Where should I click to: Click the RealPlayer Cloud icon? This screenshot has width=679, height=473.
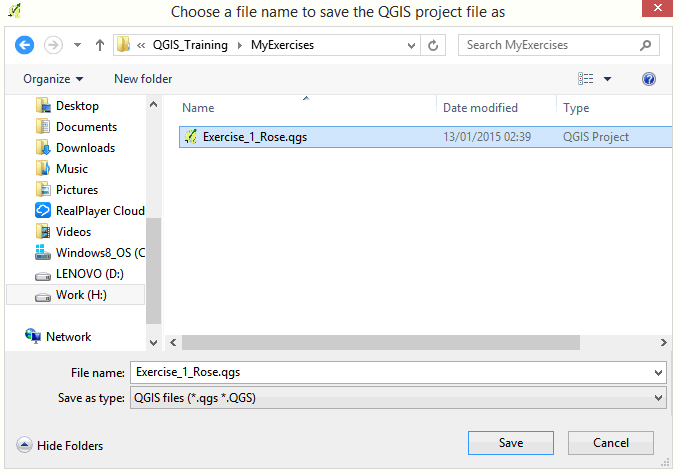[x=43, y=211]
